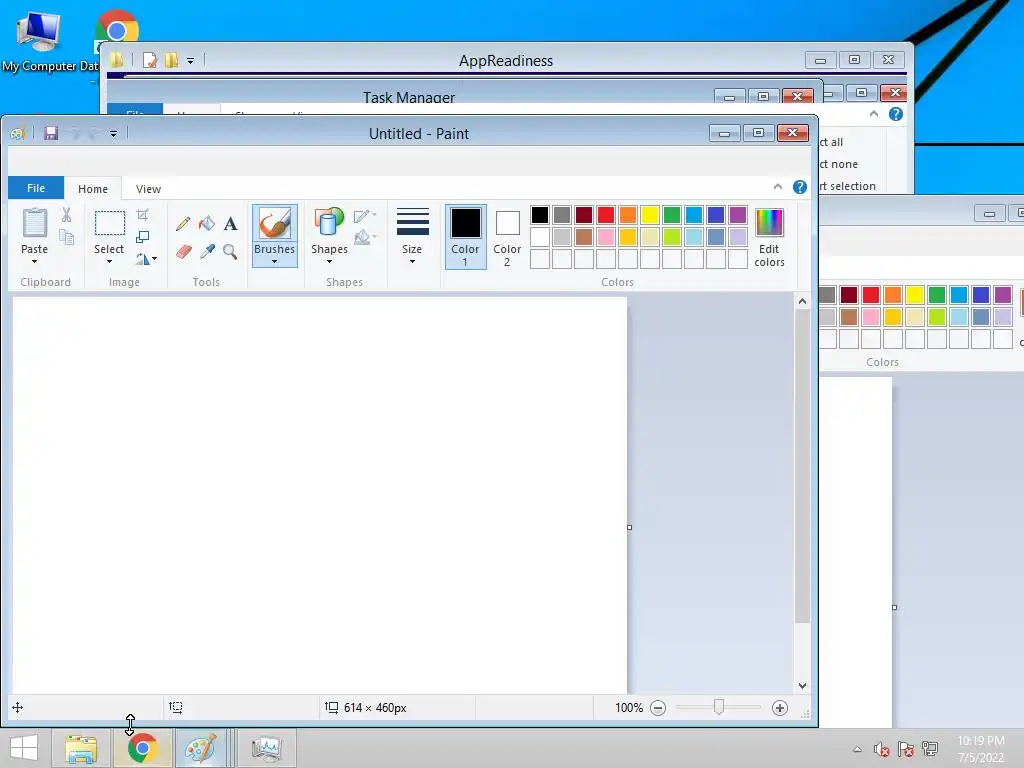Select the Magnifier tool
This screenshot has width=1024, height=768.
pos(230,251)
